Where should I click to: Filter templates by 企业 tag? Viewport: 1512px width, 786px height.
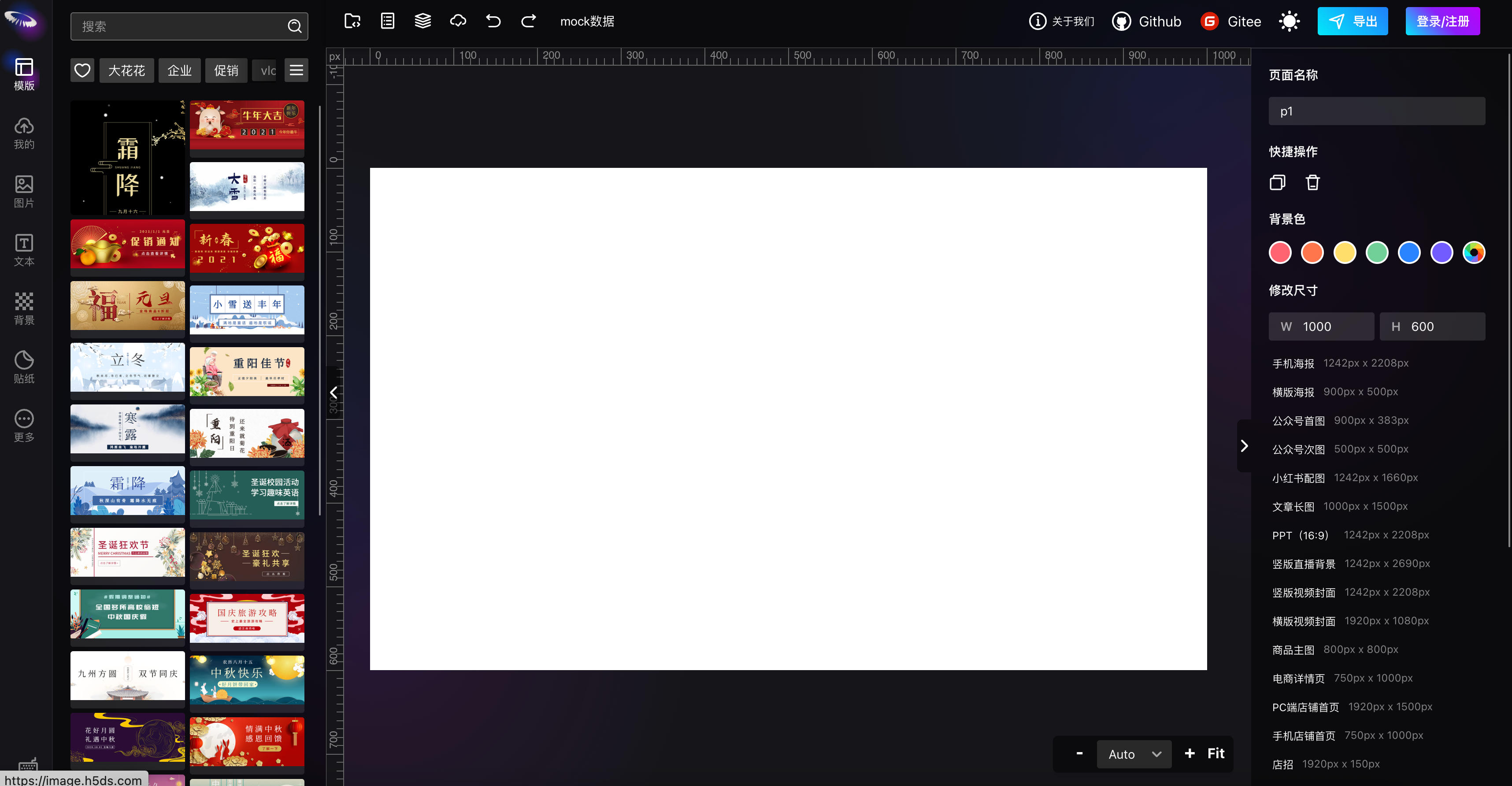coord(180,70)
